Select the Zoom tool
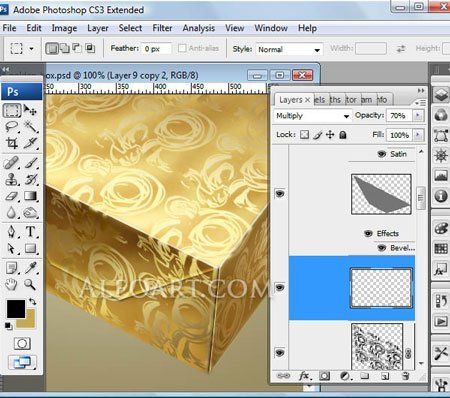Image resolution: width=450 pixels, height=398 pixels. coord(30,284)
